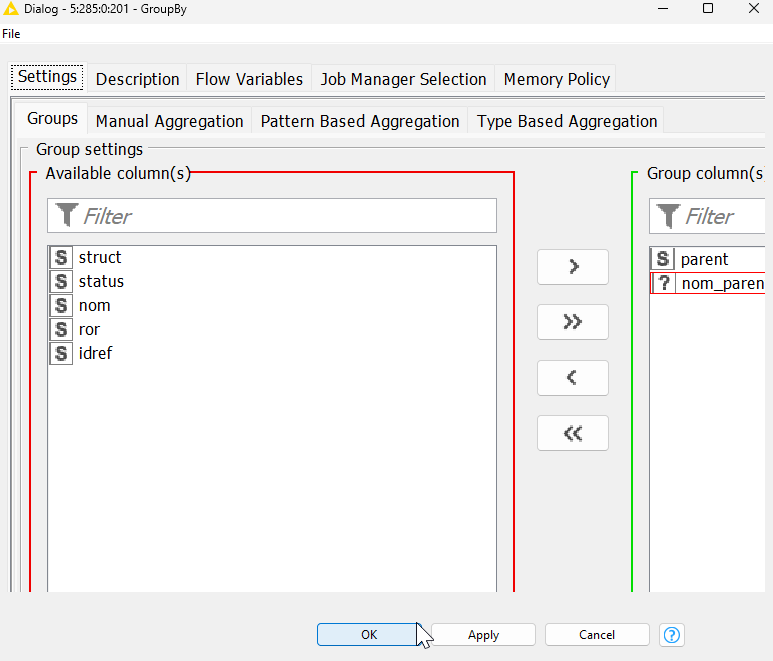Open the Manual Aggregation tab
Image resolution: width=773 pixels, height=661 pixels.
[169, 121]
